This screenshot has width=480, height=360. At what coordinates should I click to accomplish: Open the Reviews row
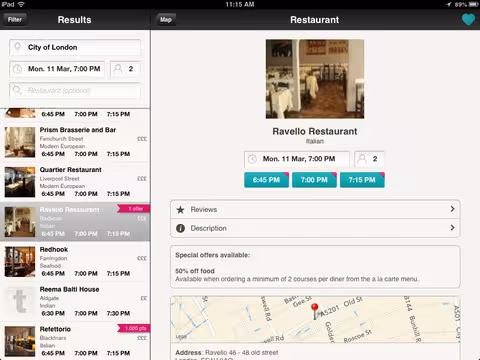point(315,209)
